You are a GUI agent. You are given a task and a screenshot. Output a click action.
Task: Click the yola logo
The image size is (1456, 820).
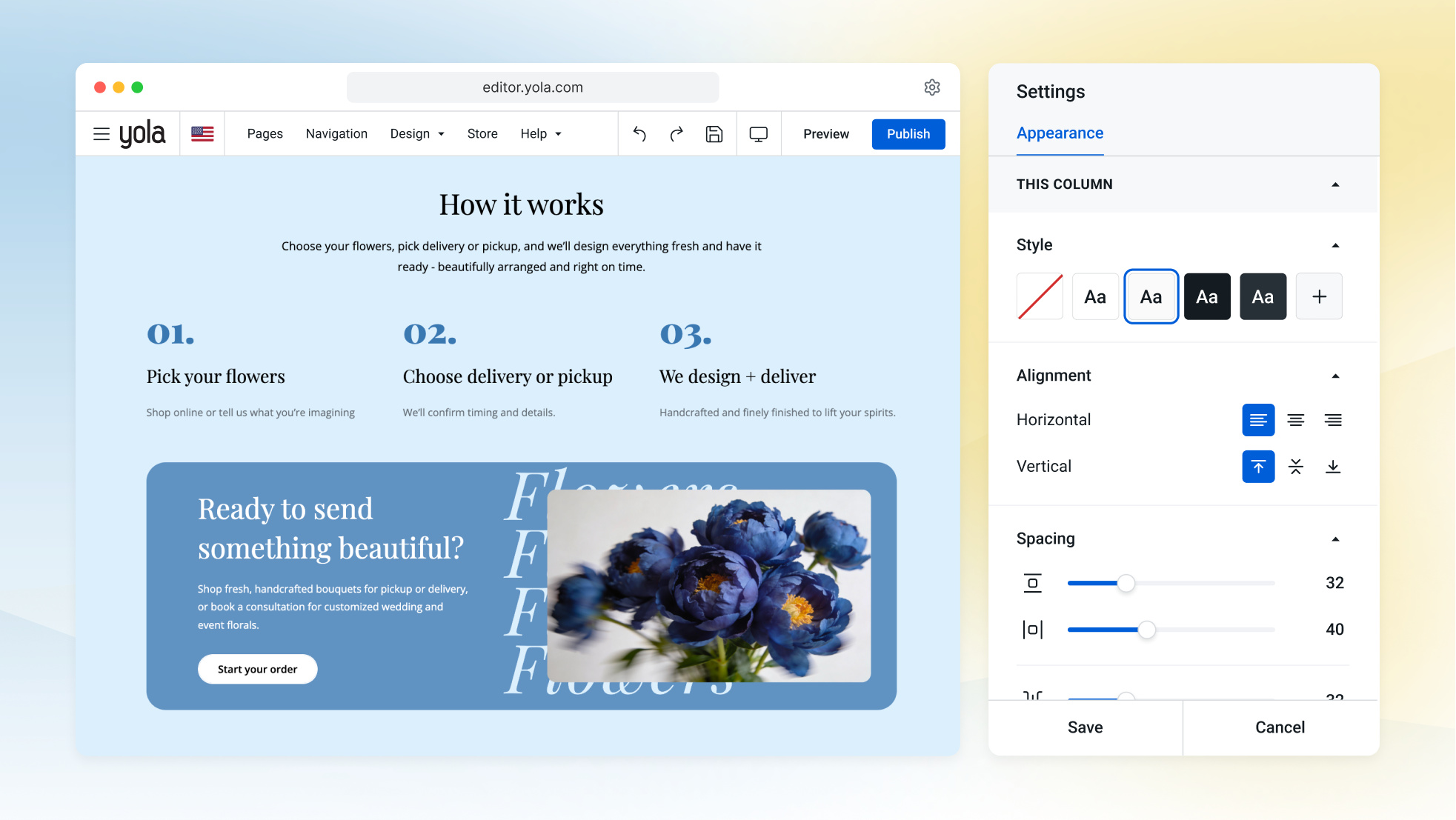click(x=142, y=133)
